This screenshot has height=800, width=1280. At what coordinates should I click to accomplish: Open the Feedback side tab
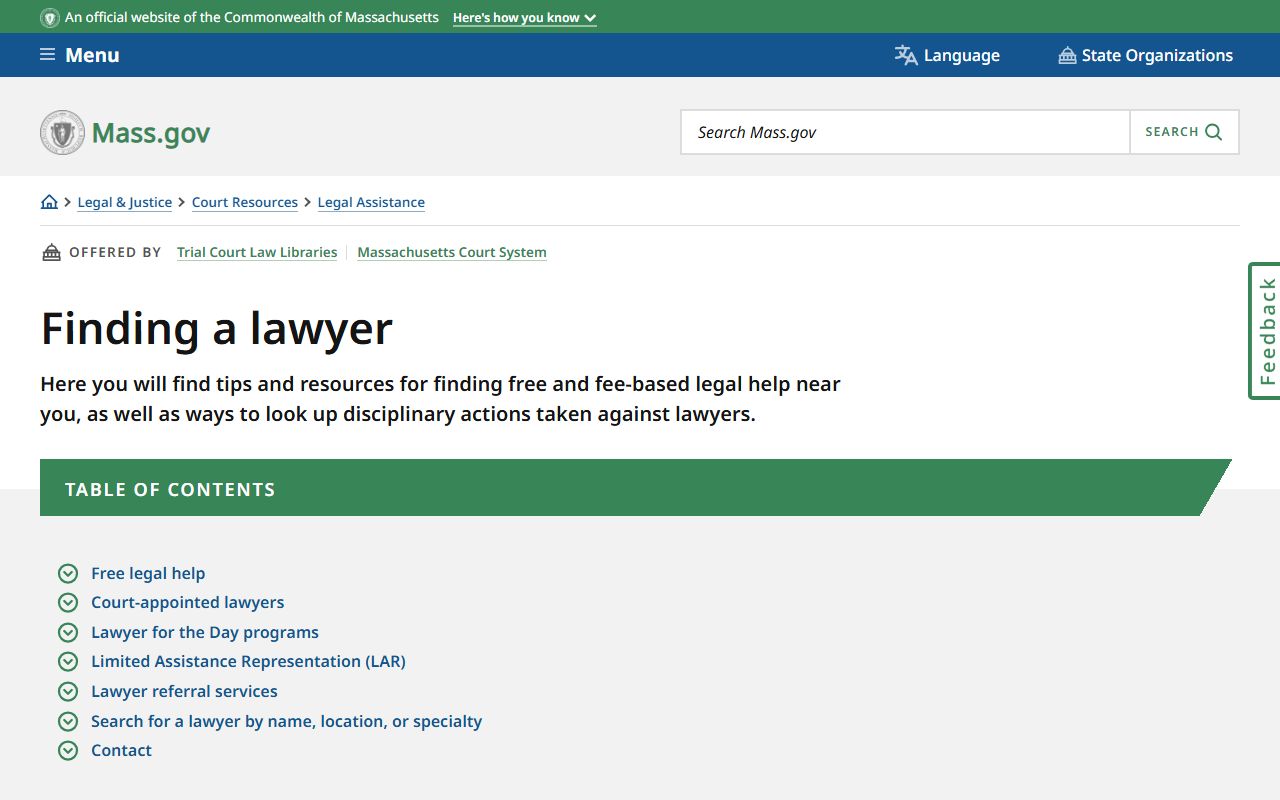tap(1265, 331)
